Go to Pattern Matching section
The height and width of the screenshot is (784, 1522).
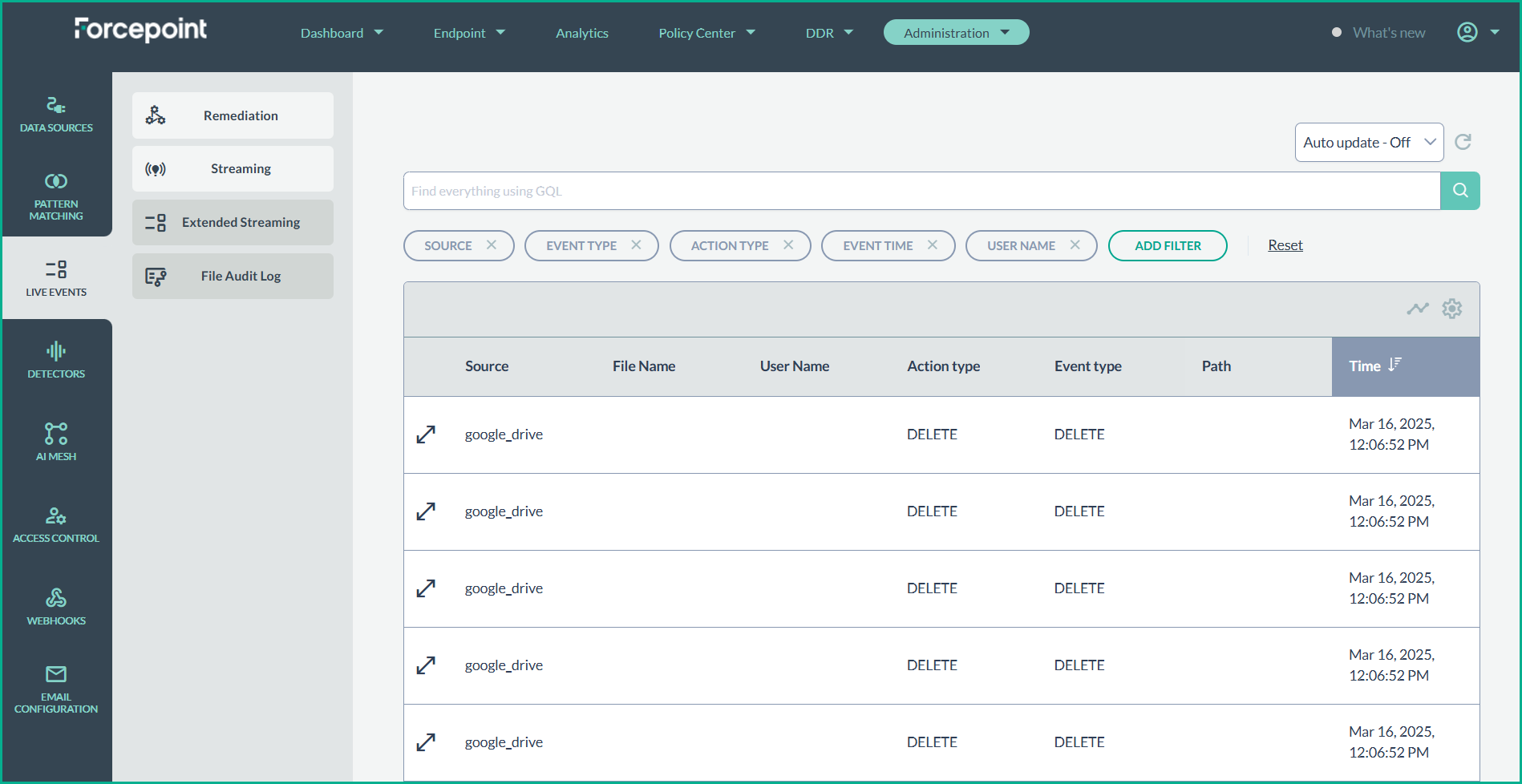[56, 196]
